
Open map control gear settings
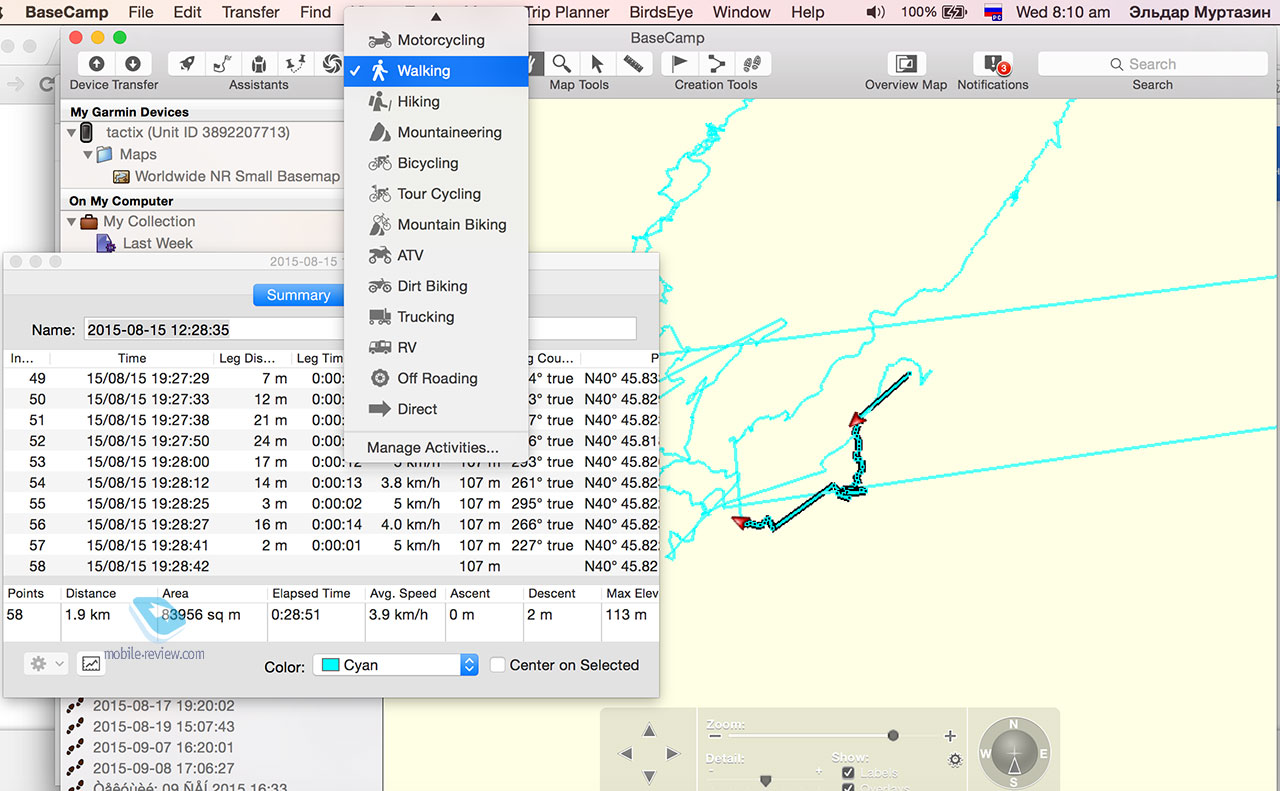[955, 760]
